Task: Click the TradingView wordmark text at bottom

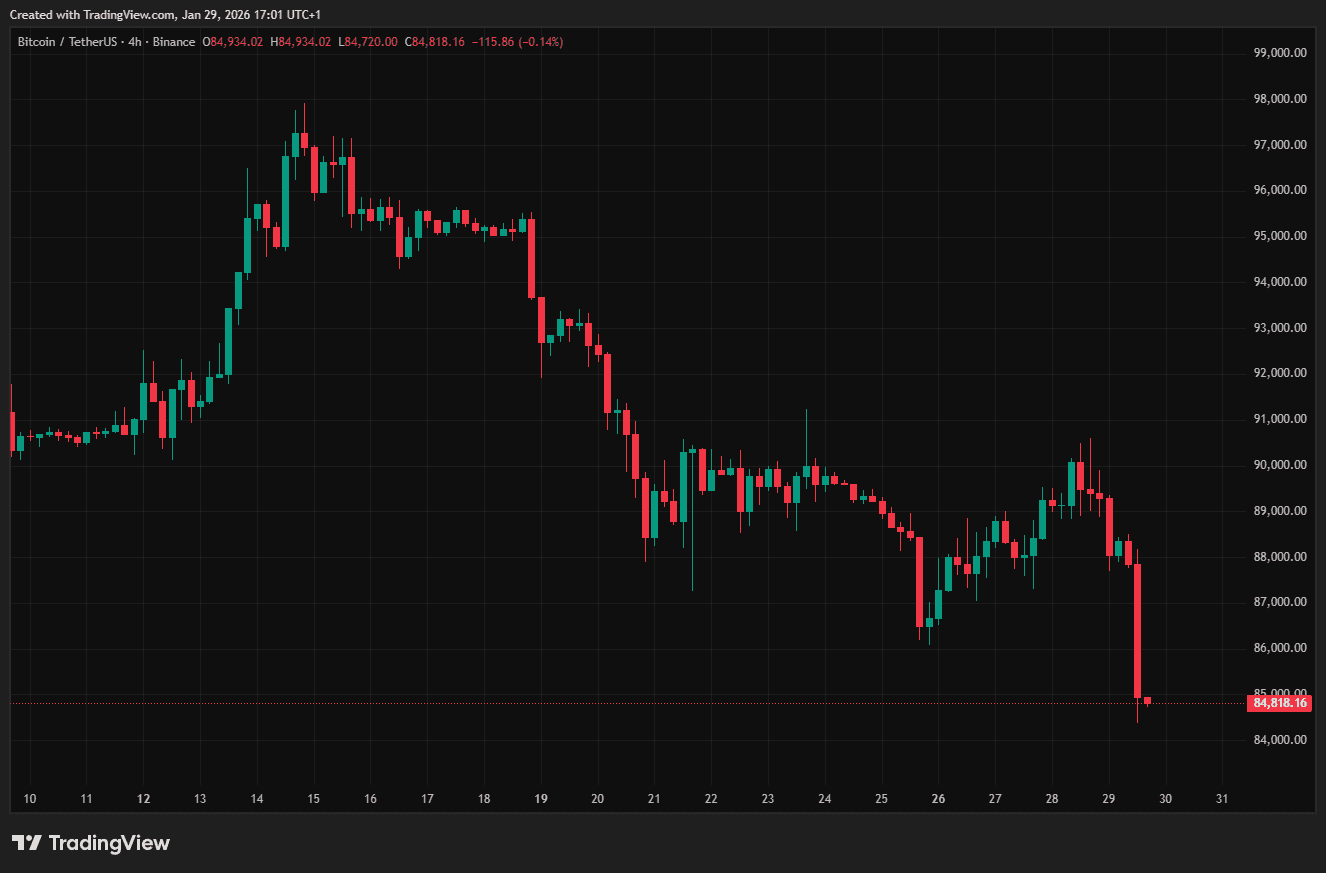Action: [109, 843]
